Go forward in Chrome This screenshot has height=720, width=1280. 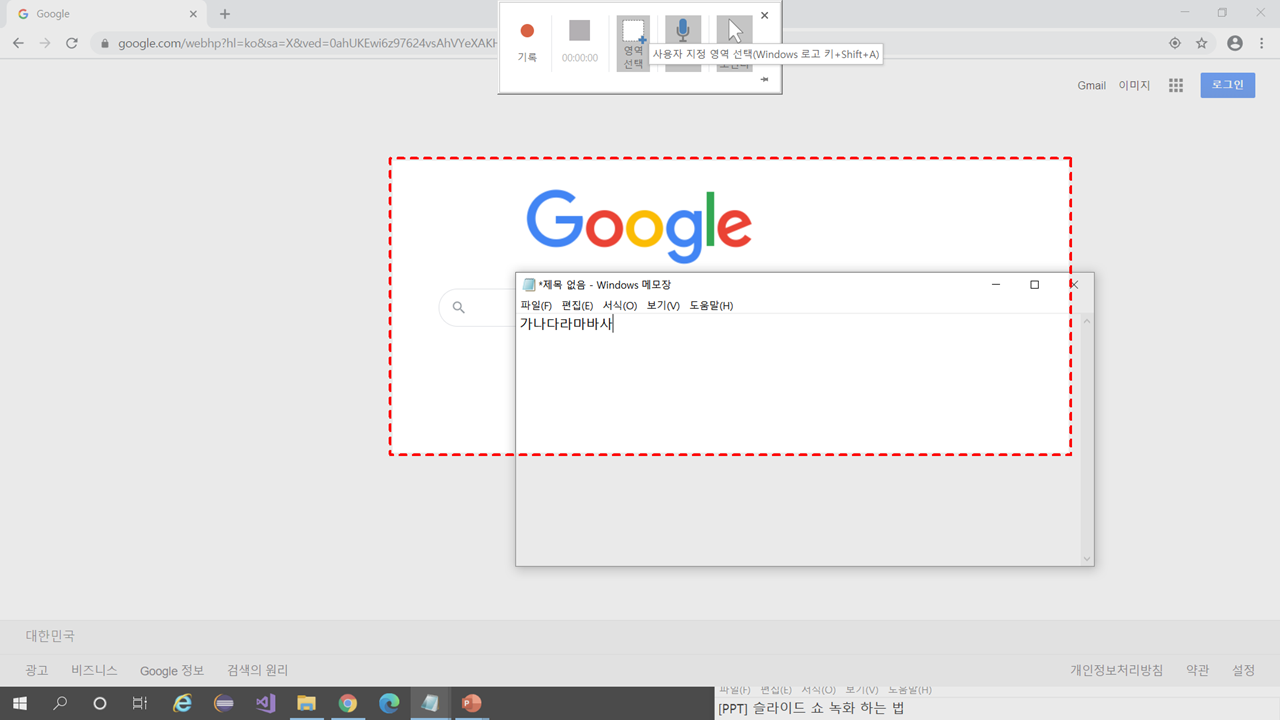tap(45, 43)
